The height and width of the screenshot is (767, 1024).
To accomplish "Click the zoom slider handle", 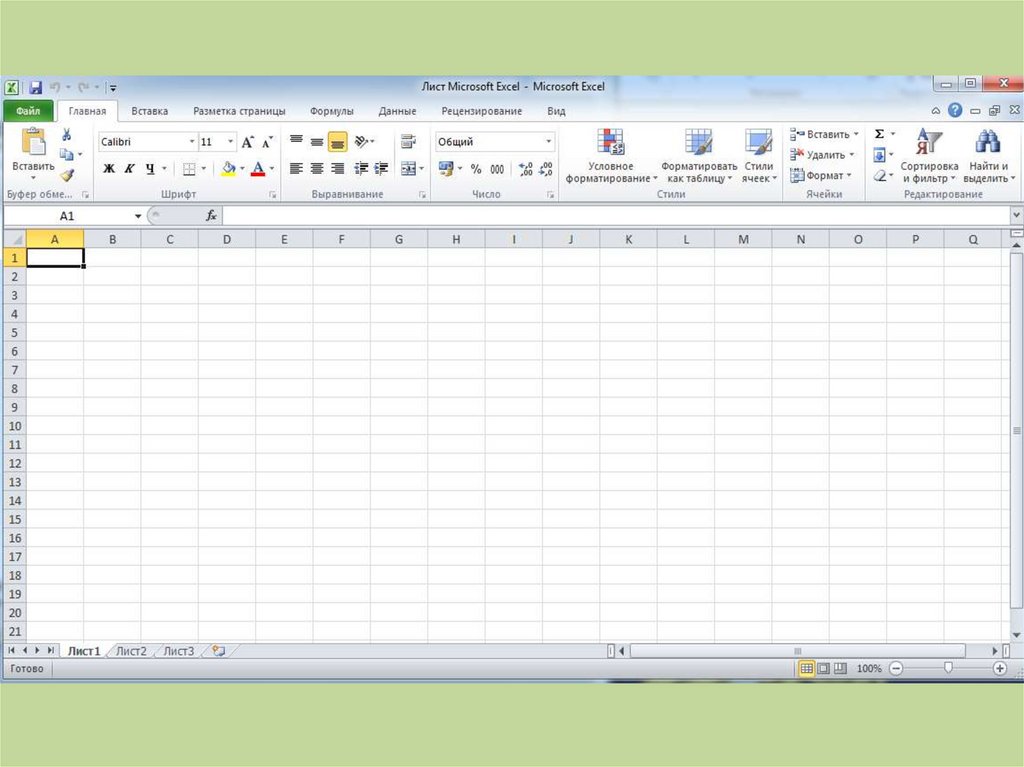I will click(x=948, y=668).
